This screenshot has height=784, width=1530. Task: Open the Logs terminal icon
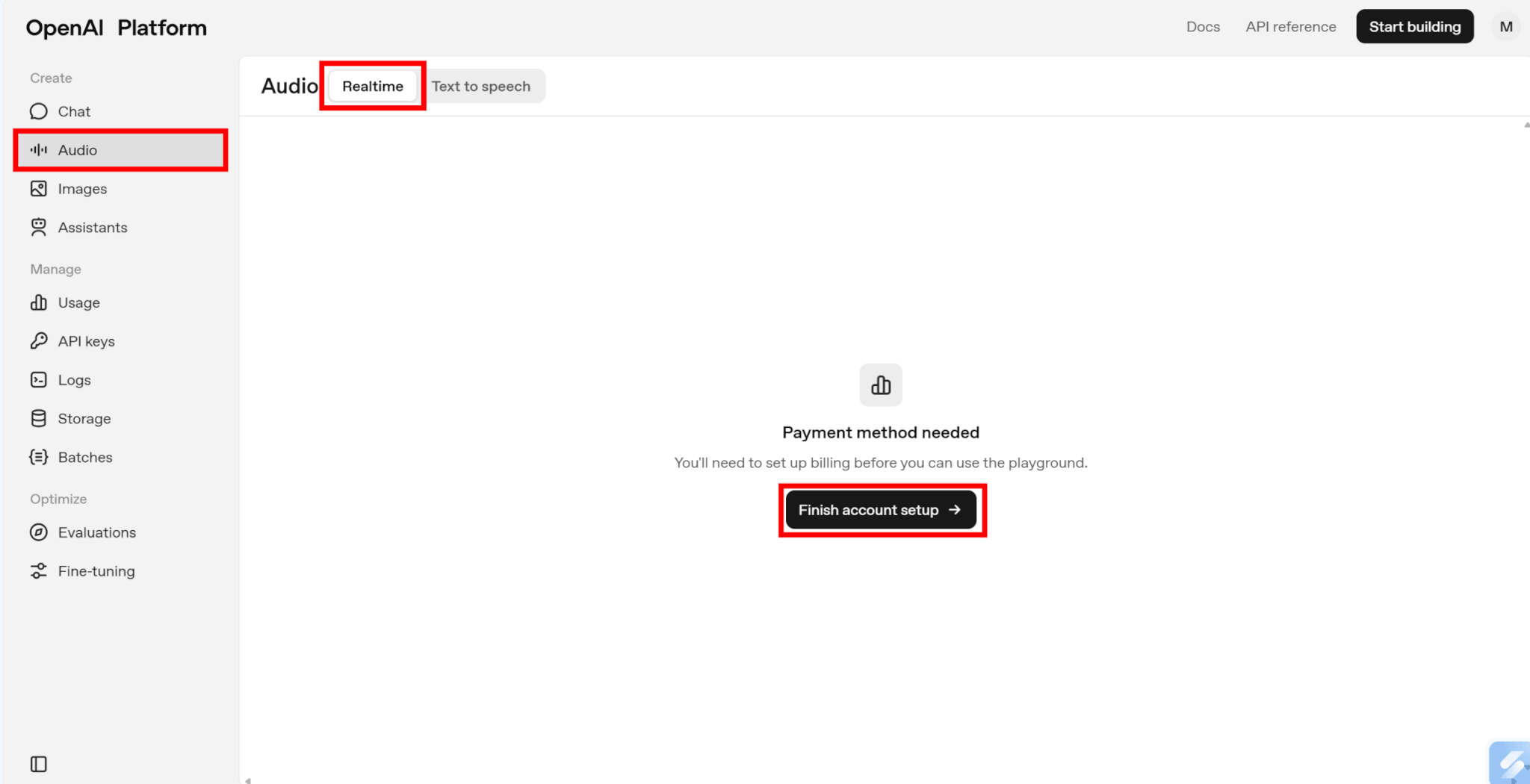[x=38, y=380]
